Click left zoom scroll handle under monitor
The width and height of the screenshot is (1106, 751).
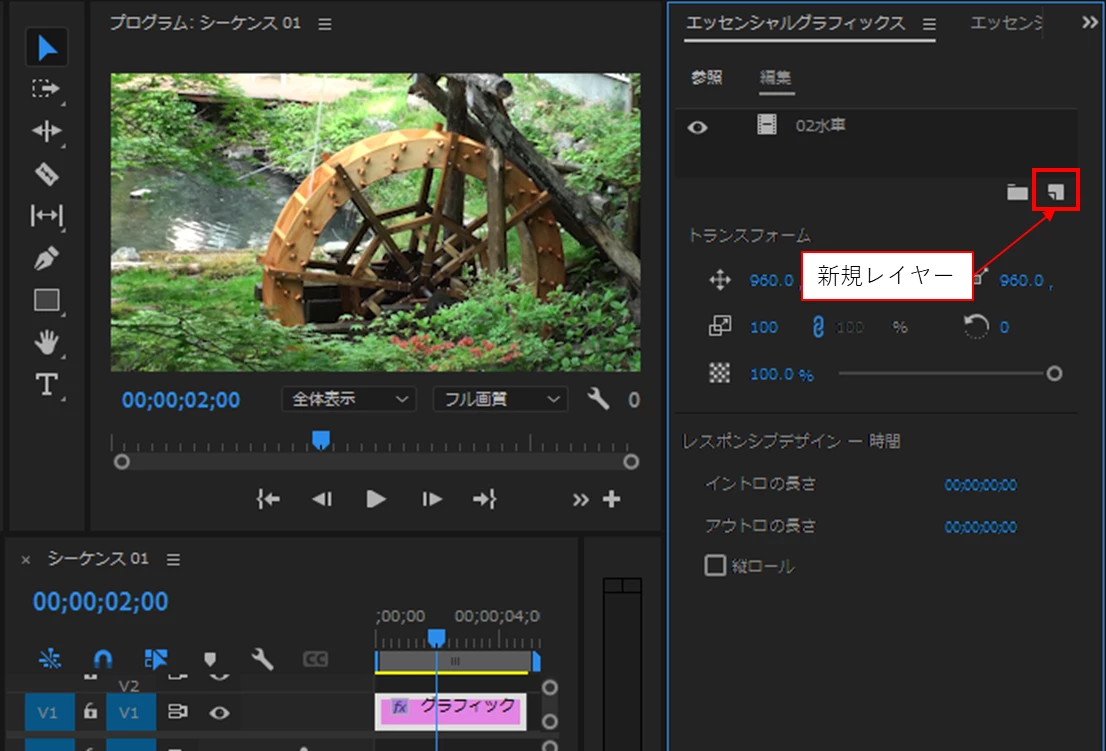(x=121, y=462)
